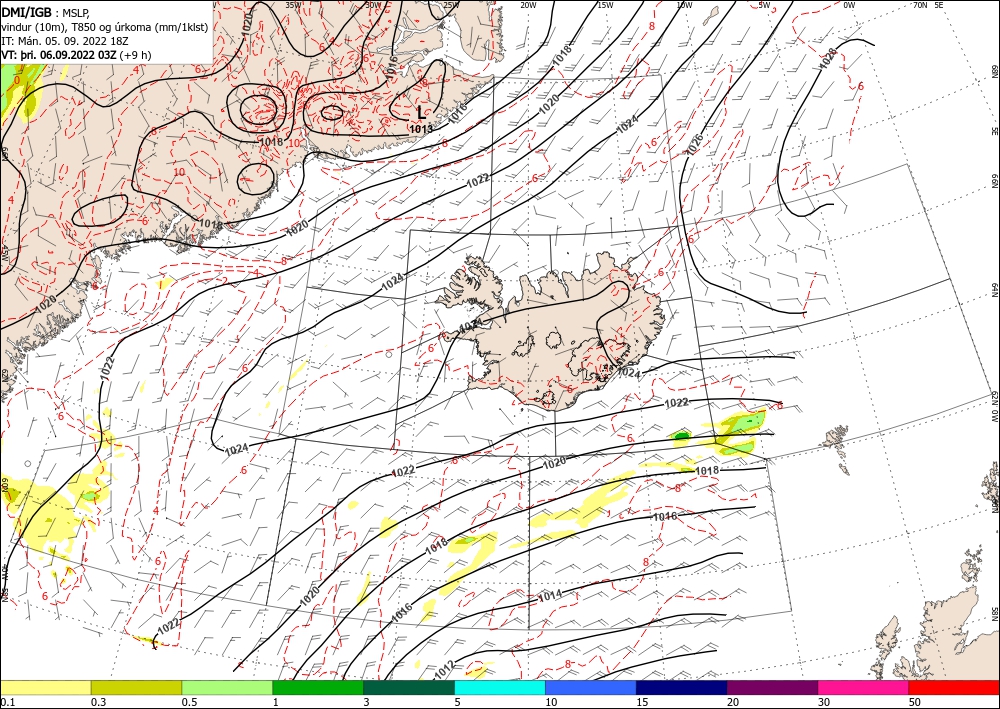Click the 1013 pressure label under L

421,129
